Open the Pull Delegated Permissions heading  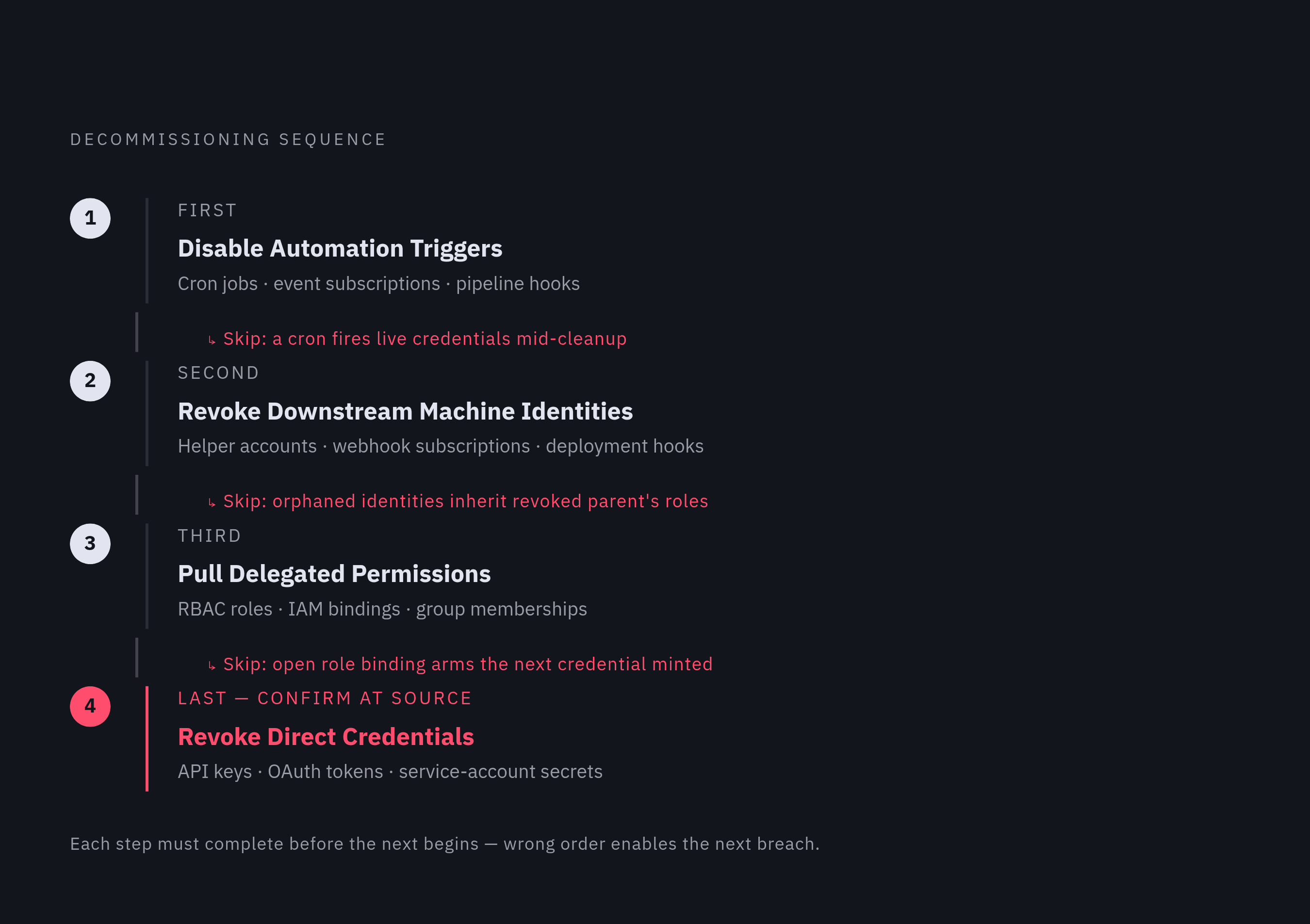[334, 574]
